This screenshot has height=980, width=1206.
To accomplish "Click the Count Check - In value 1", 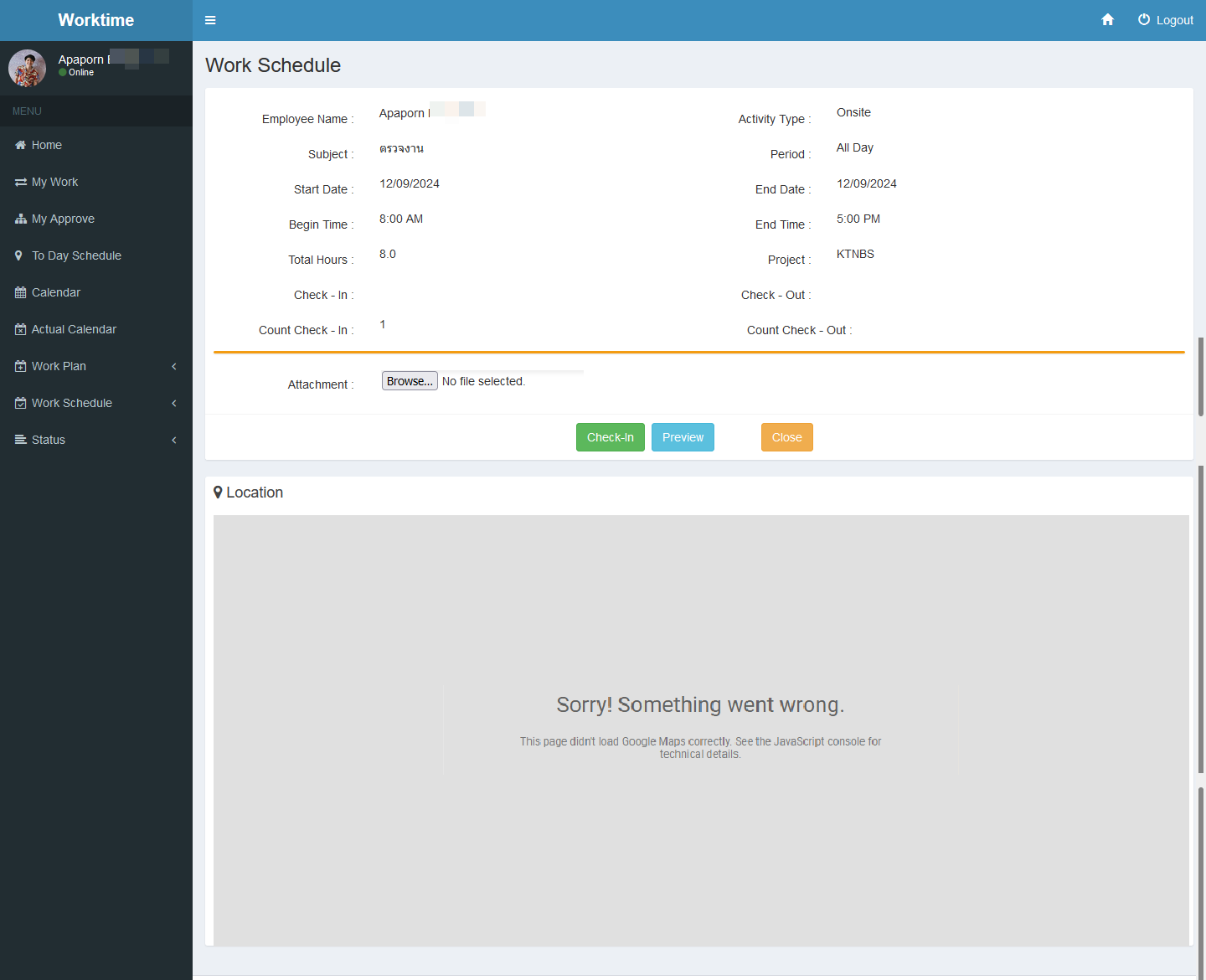I will 383,324.
